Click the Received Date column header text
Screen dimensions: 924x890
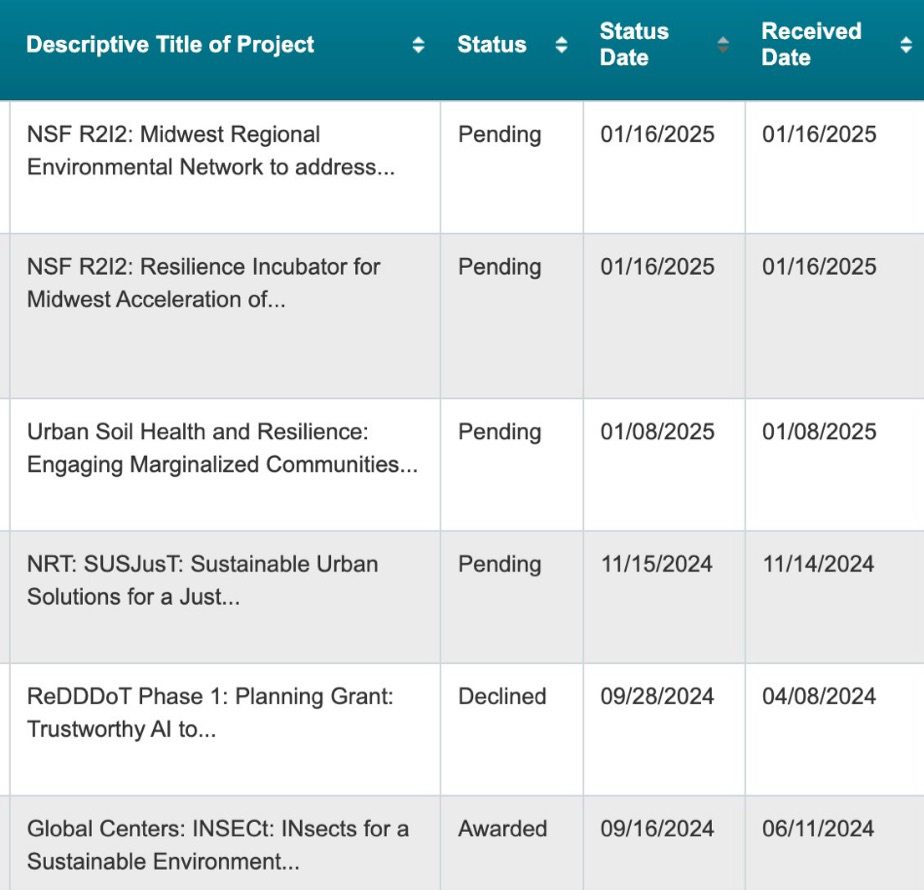(811, 45)
